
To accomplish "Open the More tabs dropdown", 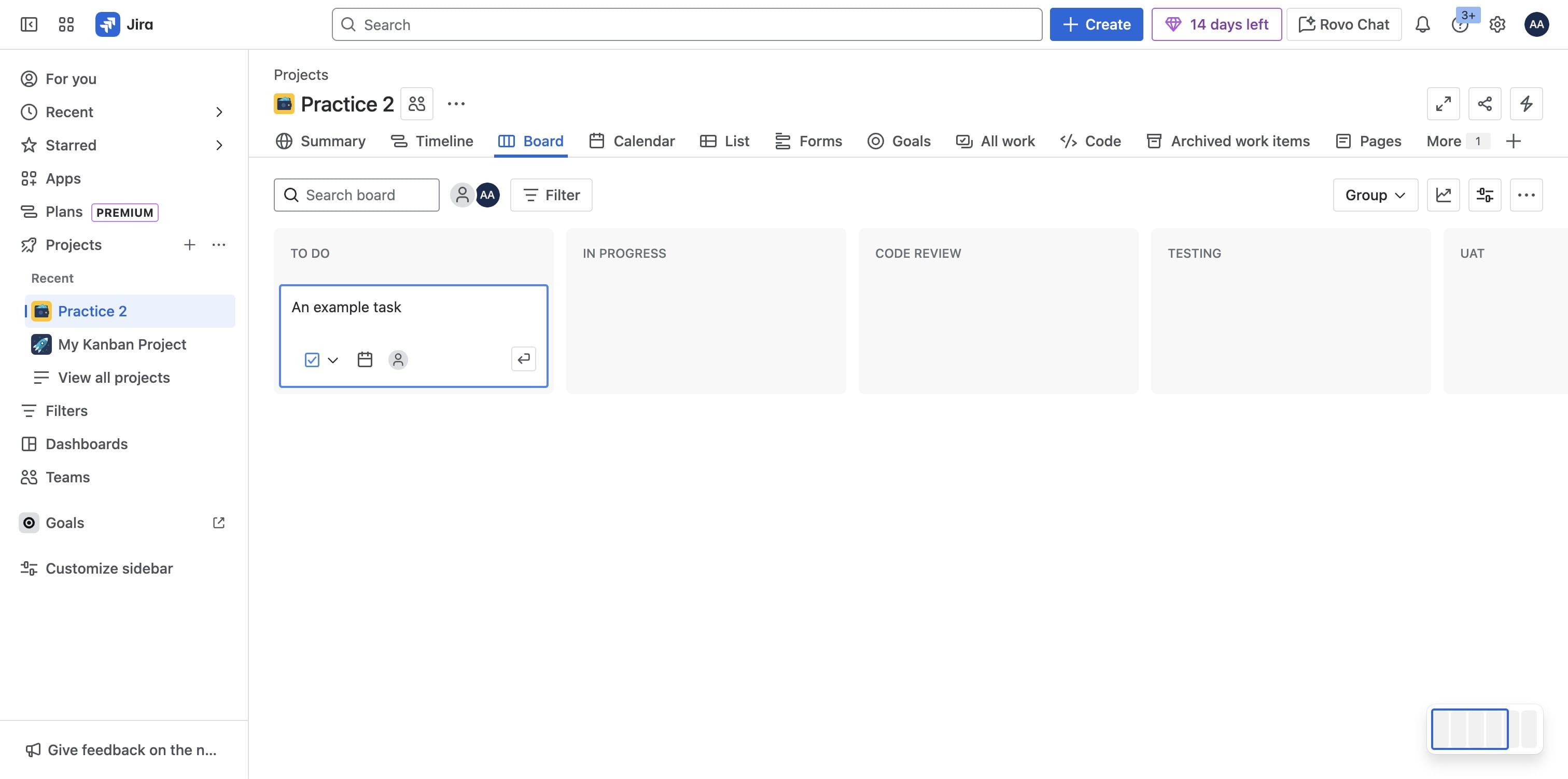I will click(1458, 141).
